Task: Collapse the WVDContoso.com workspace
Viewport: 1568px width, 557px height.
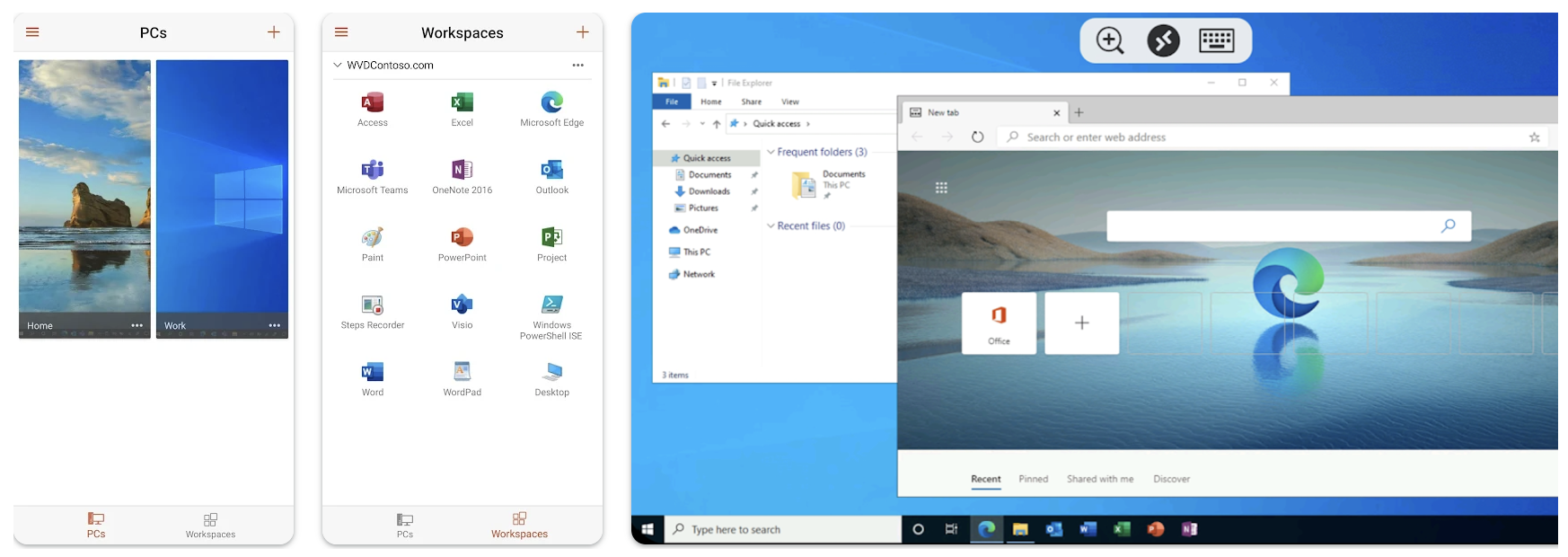Action: [x=338, y=65]
